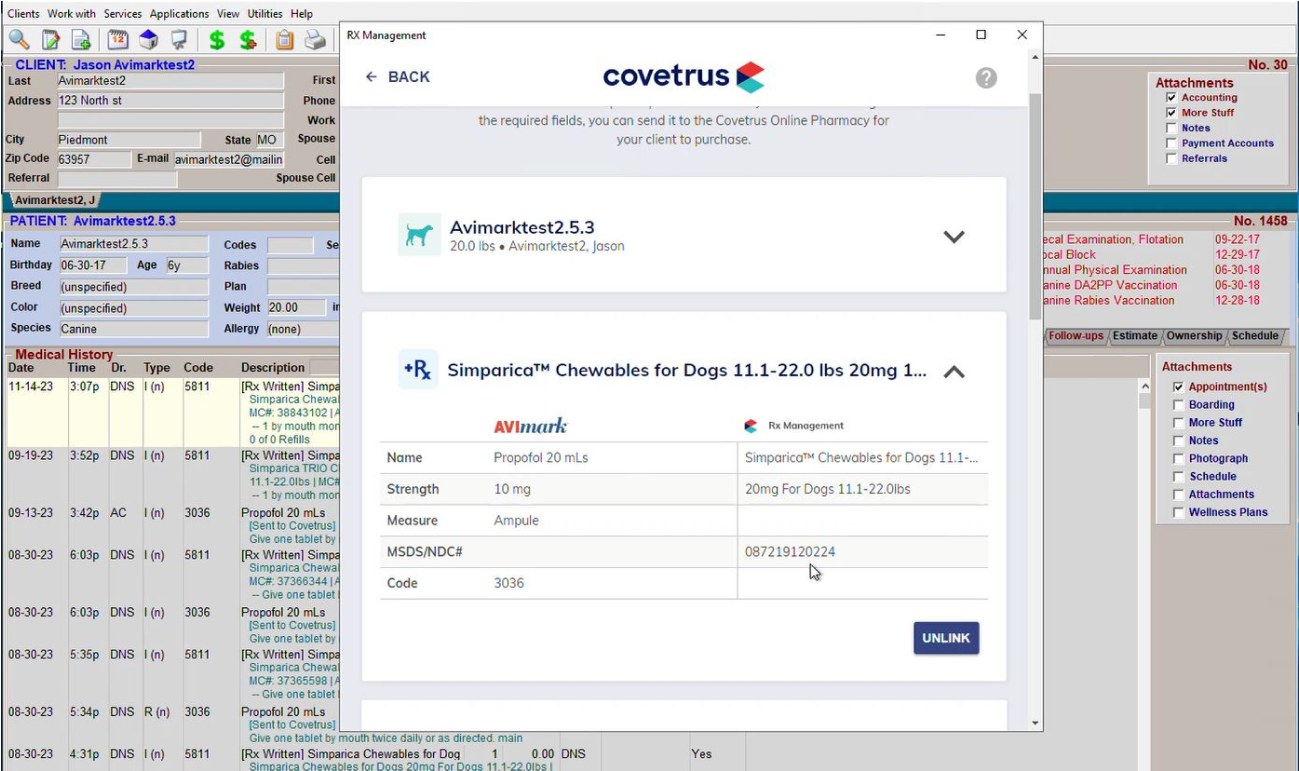
Task: Open the View menu
Action: click(x=229, y=14)
